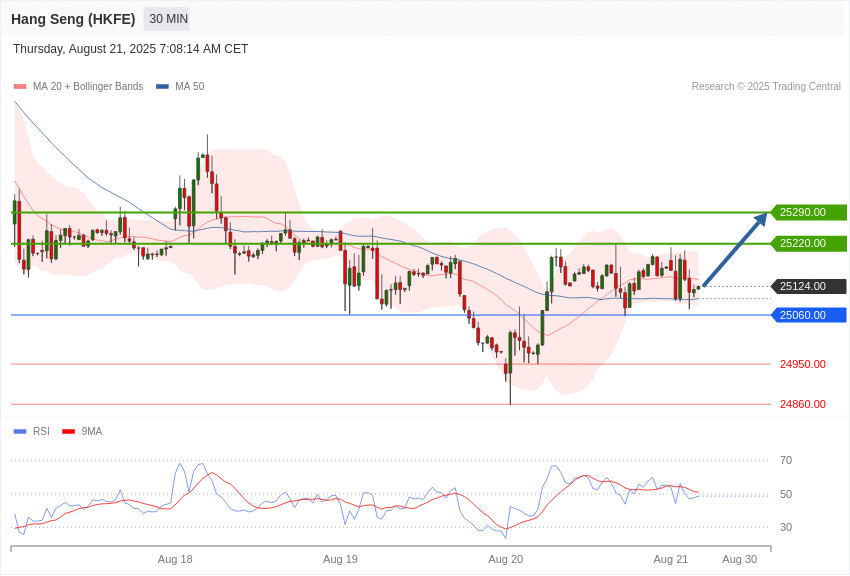This screenshot has height=576, width=850.
Task: Select the 25124.00 current price tag
Action: (x=808, y=286)
